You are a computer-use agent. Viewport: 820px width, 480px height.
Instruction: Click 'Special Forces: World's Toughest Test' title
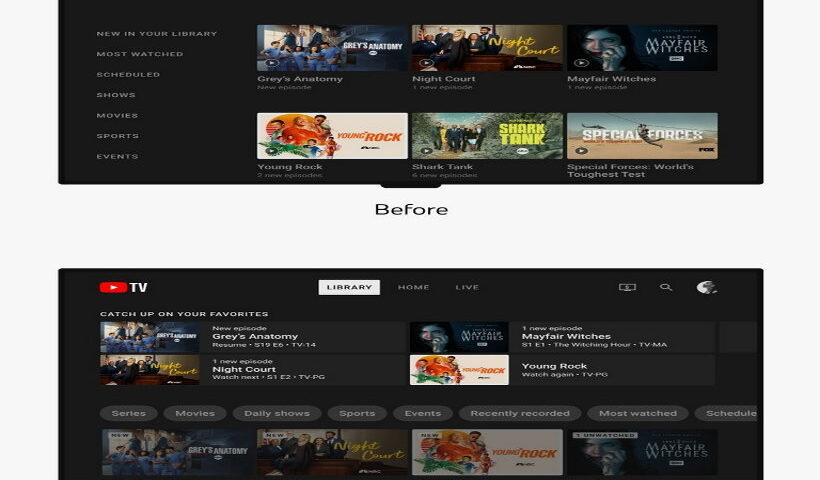pos(630,170)
